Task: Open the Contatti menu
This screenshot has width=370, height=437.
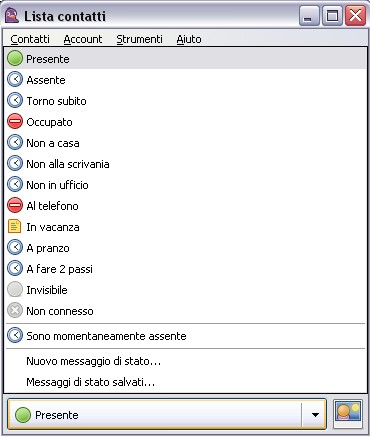Action: [x=30, y=39]
